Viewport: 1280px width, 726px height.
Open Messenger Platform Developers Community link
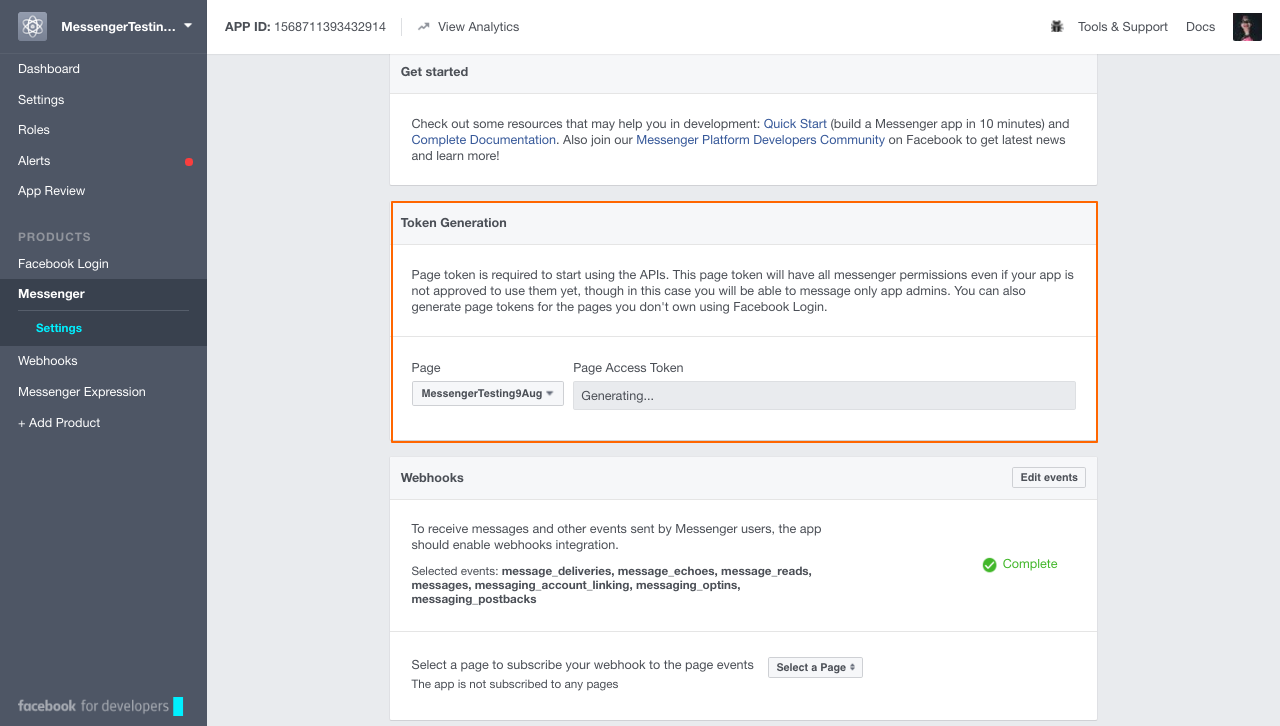pyautogui.click(x=760, y=140)
